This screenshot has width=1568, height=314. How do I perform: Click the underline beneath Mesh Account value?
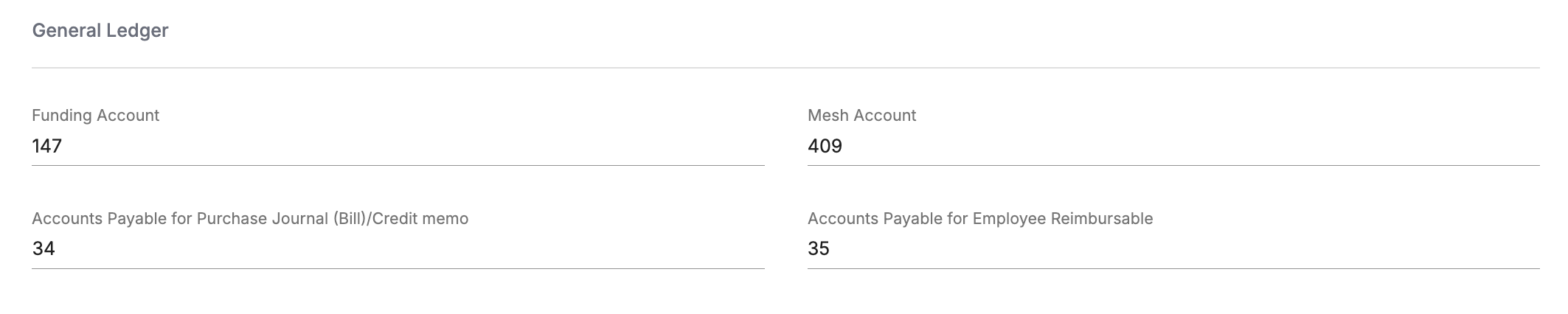tap(1173, 165)
